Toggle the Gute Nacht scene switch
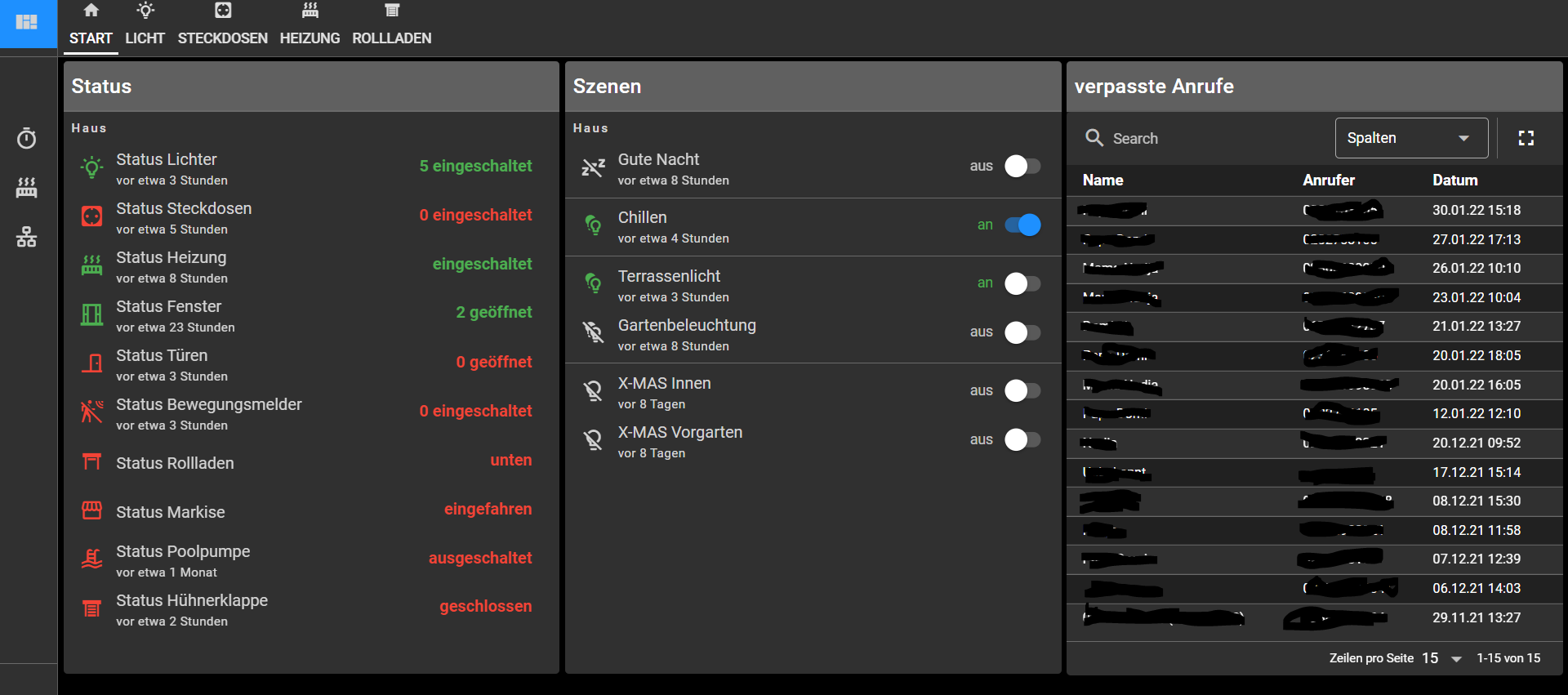The image size is (1568, 695). 1022,167
